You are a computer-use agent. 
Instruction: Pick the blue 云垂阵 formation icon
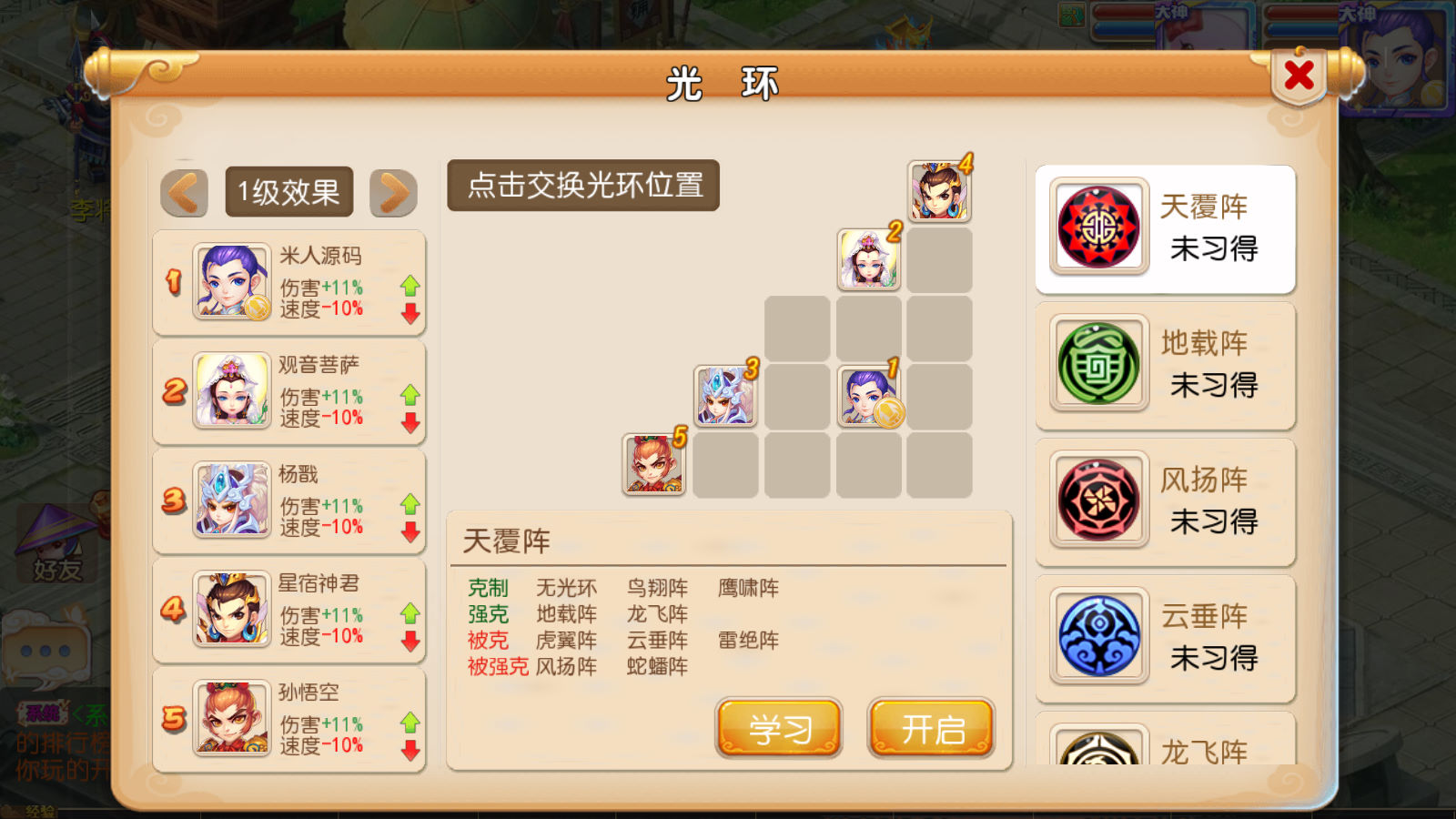[1098, 636]
